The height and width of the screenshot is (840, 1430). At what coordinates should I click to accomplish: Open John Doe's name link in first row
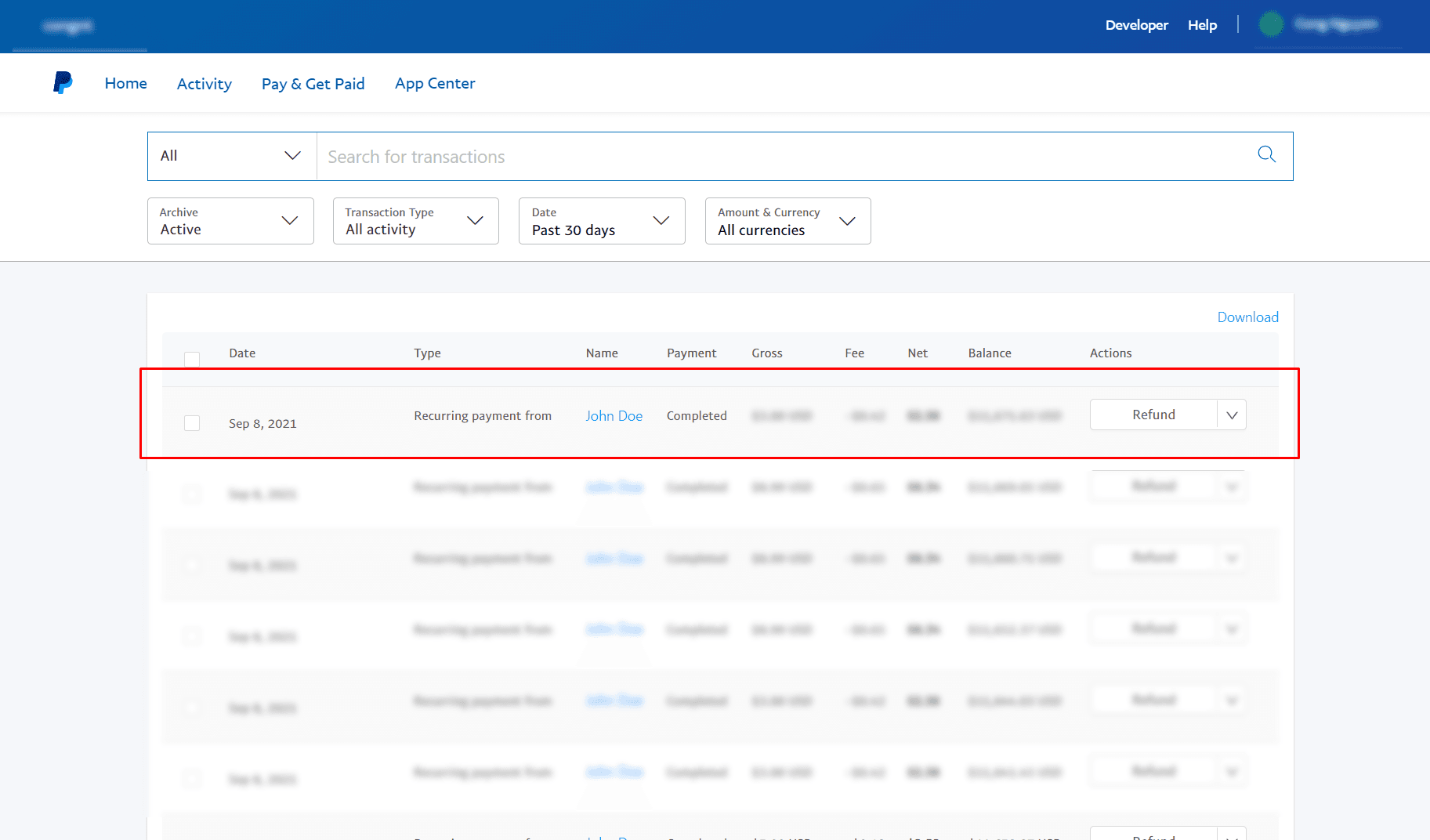(614, 416)
